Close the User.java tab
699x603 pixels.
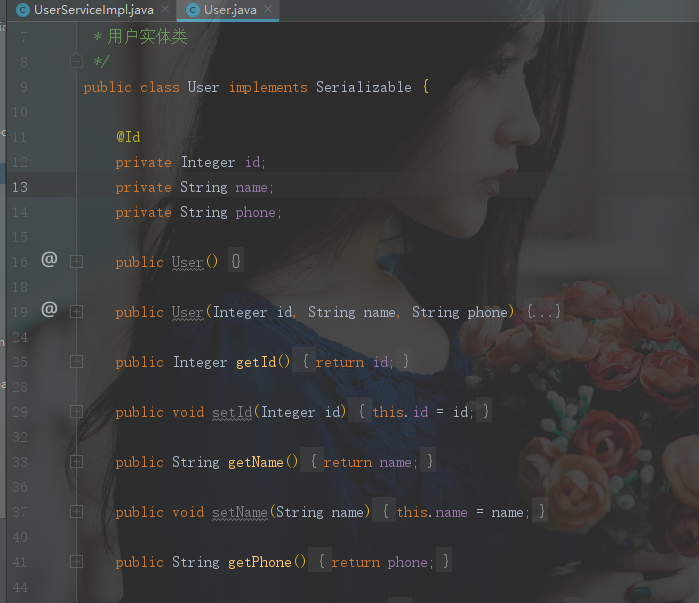click(x=268, y=9)
